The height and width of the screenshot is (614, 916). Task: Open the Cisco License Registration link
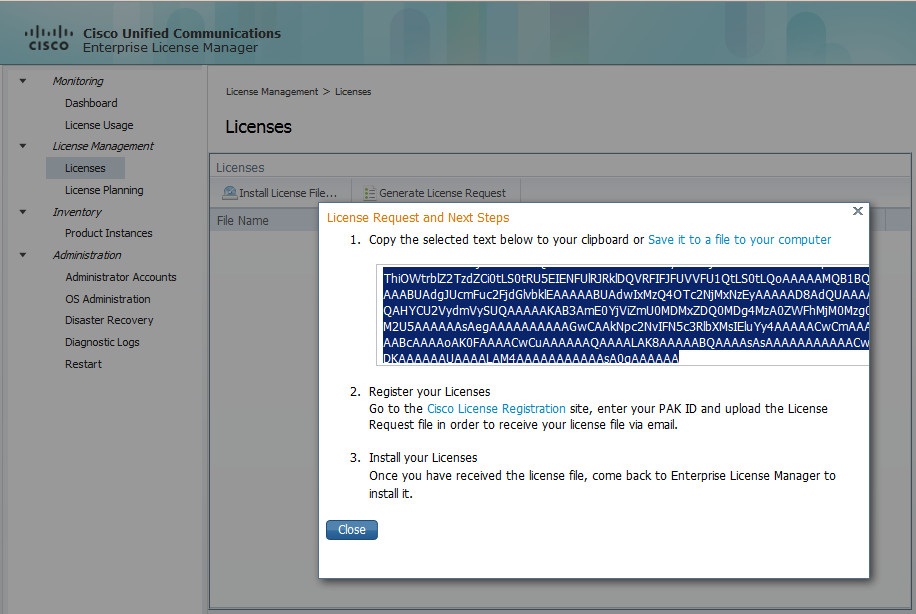pyautogui.click(x=496, y=408)
